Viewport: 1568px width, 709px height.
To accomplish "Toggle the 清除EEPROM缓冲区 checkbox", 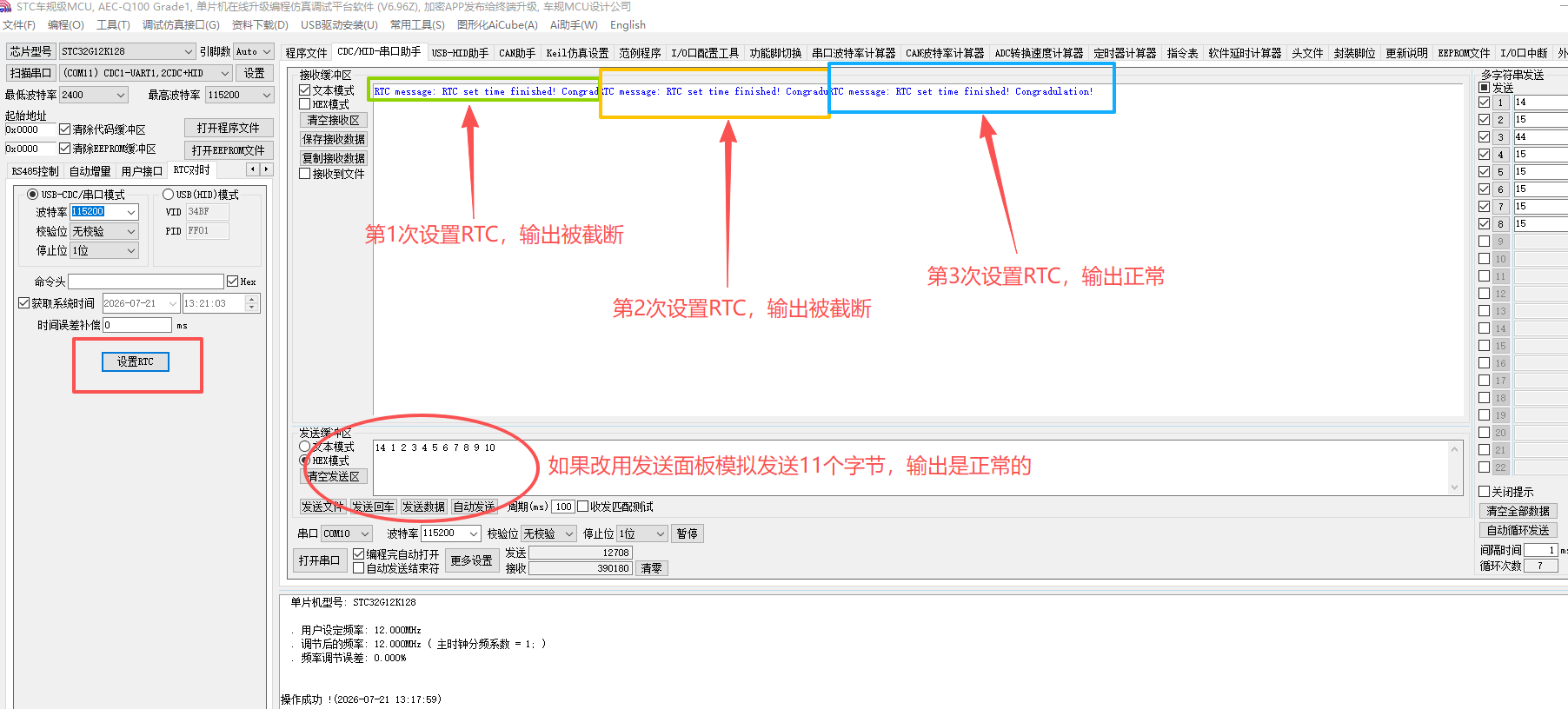I will click(x=64, y=149).
